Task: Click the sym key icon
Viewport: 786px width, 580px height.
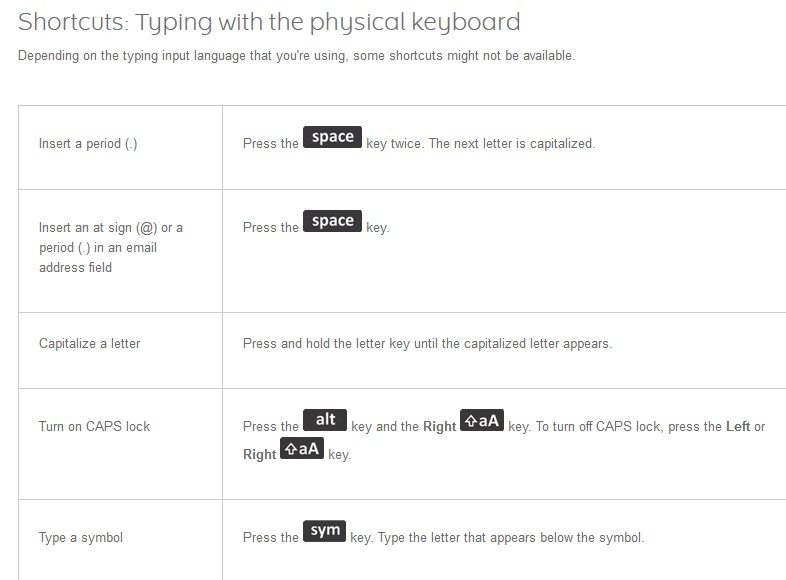Action: point(325,532)
